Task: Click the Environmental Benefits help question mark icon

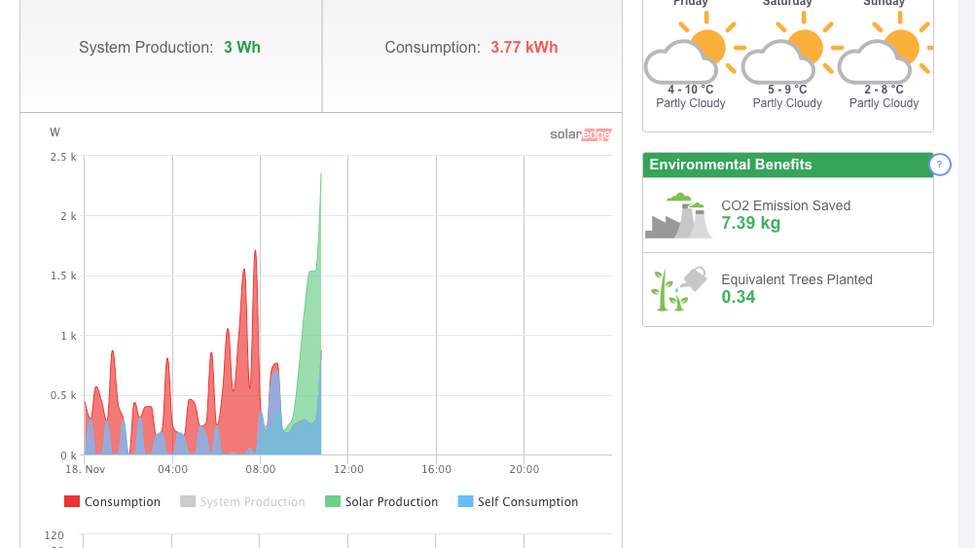Action: [x=940, y=165]
